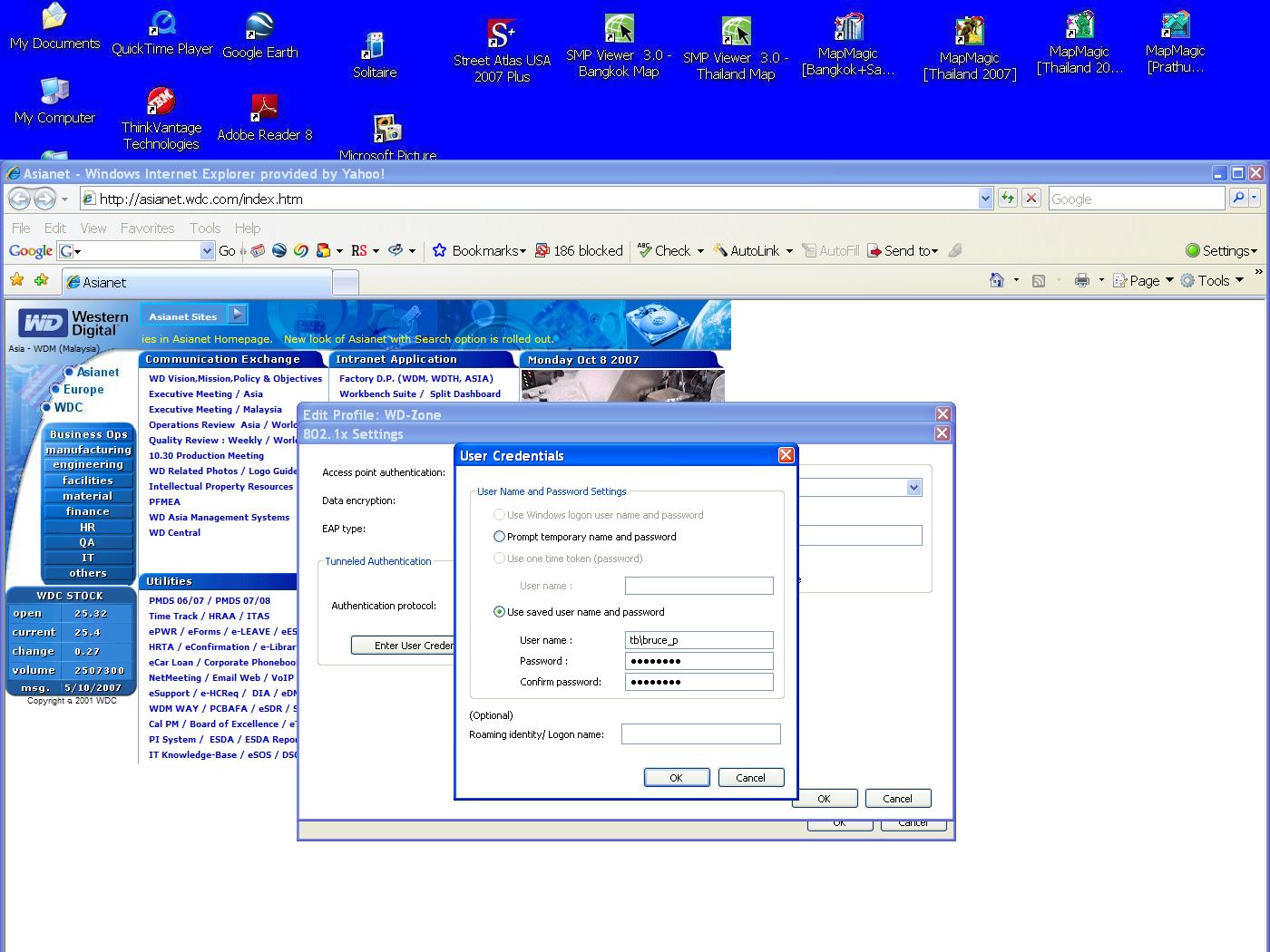
Task: Click the Send to button on Google Toolbar
Action: pos(903,251)
